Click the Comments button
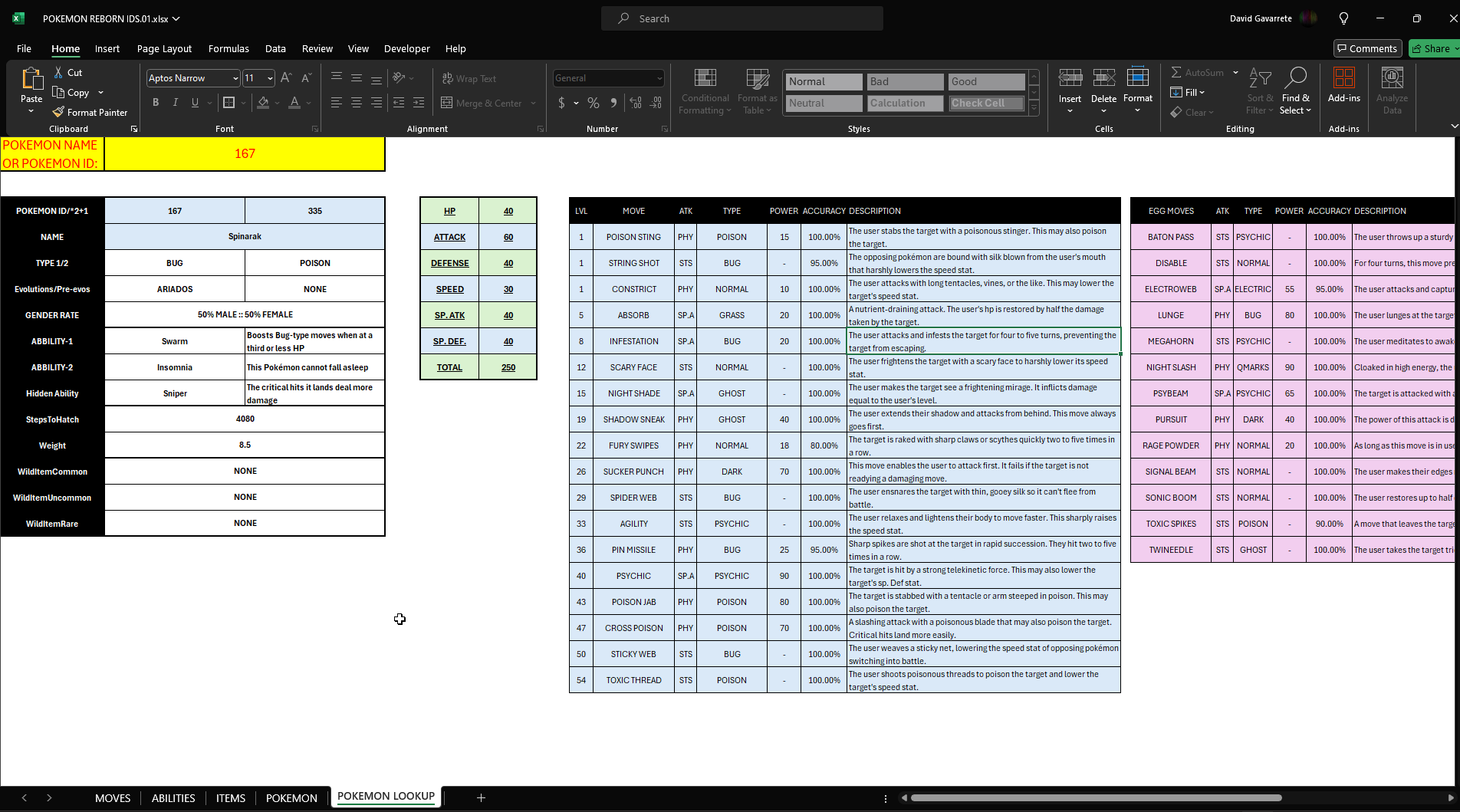The image size is (1460, 812). (x=1367, y=48)
